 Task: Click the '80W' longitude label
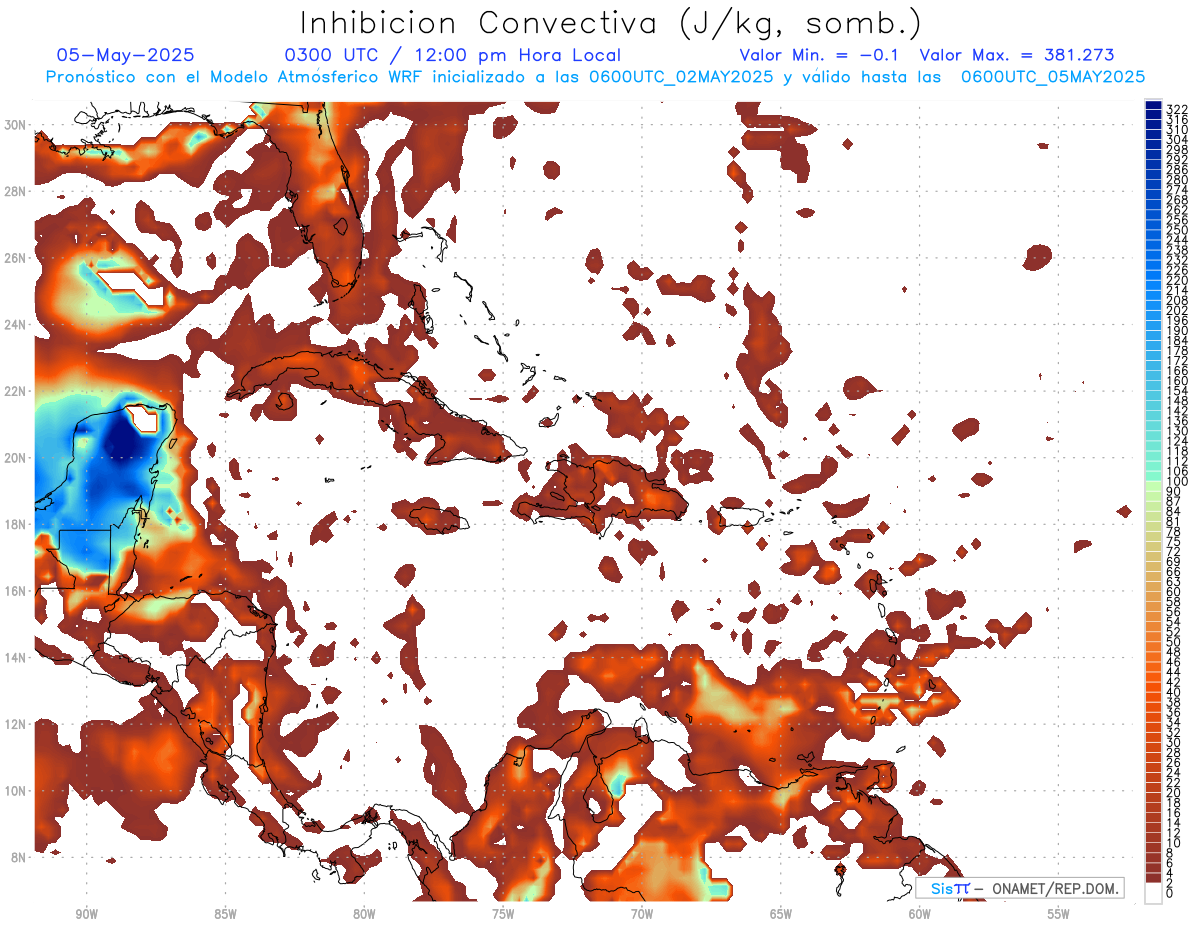pyautogui.click(x=364, y=914)
